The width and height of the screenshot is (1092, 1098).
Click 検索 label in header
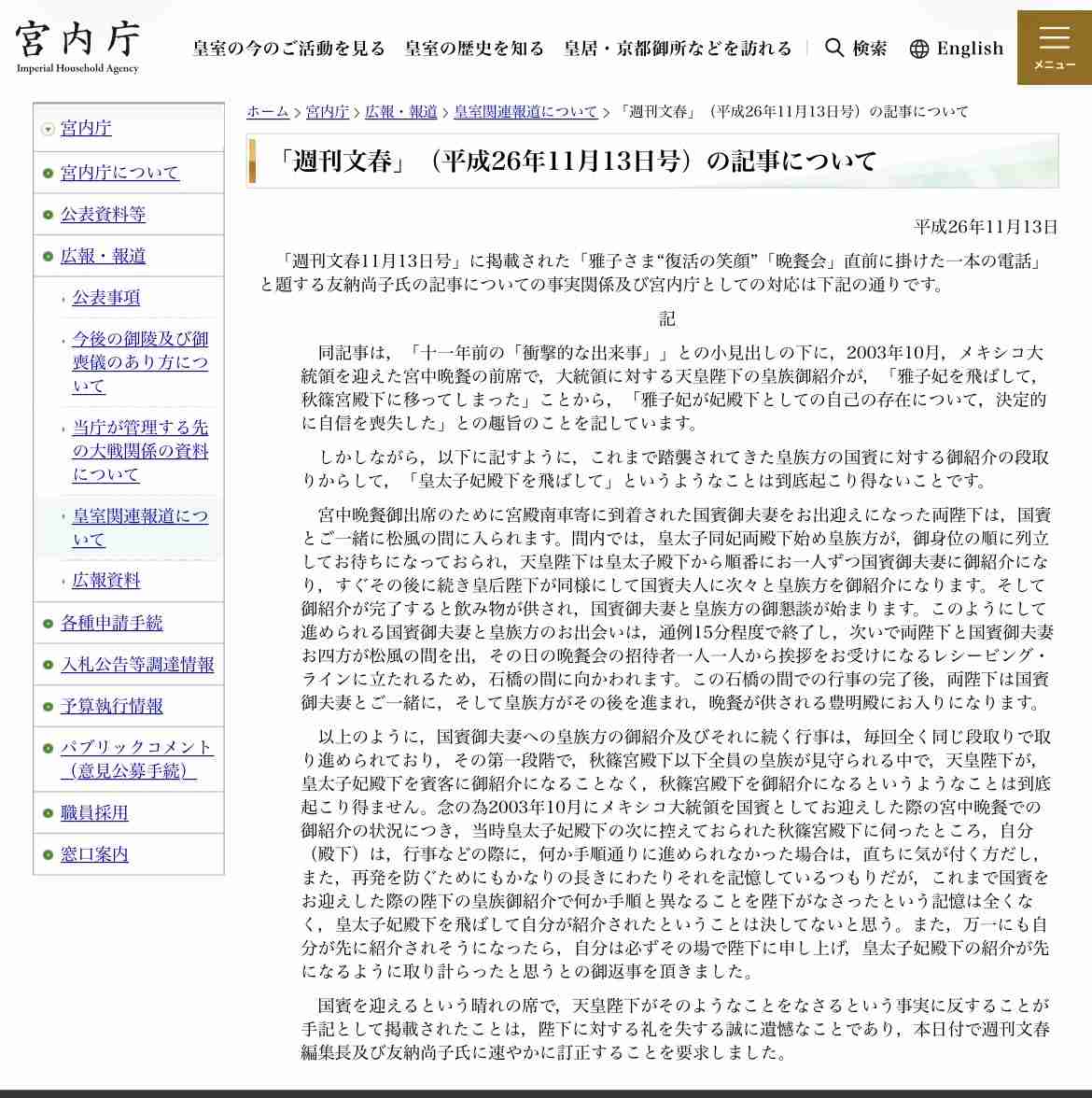[870, 49]
